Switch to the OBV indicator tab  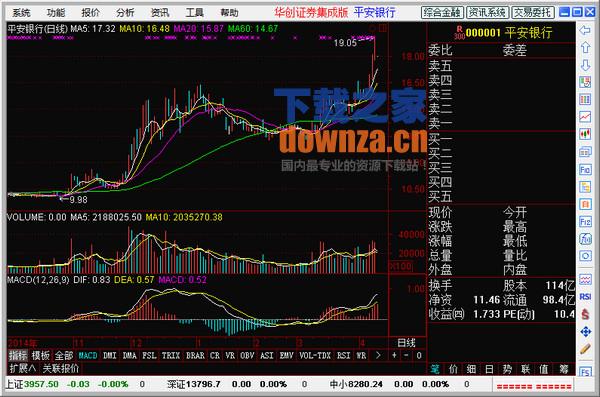click(x=247, y=356)
